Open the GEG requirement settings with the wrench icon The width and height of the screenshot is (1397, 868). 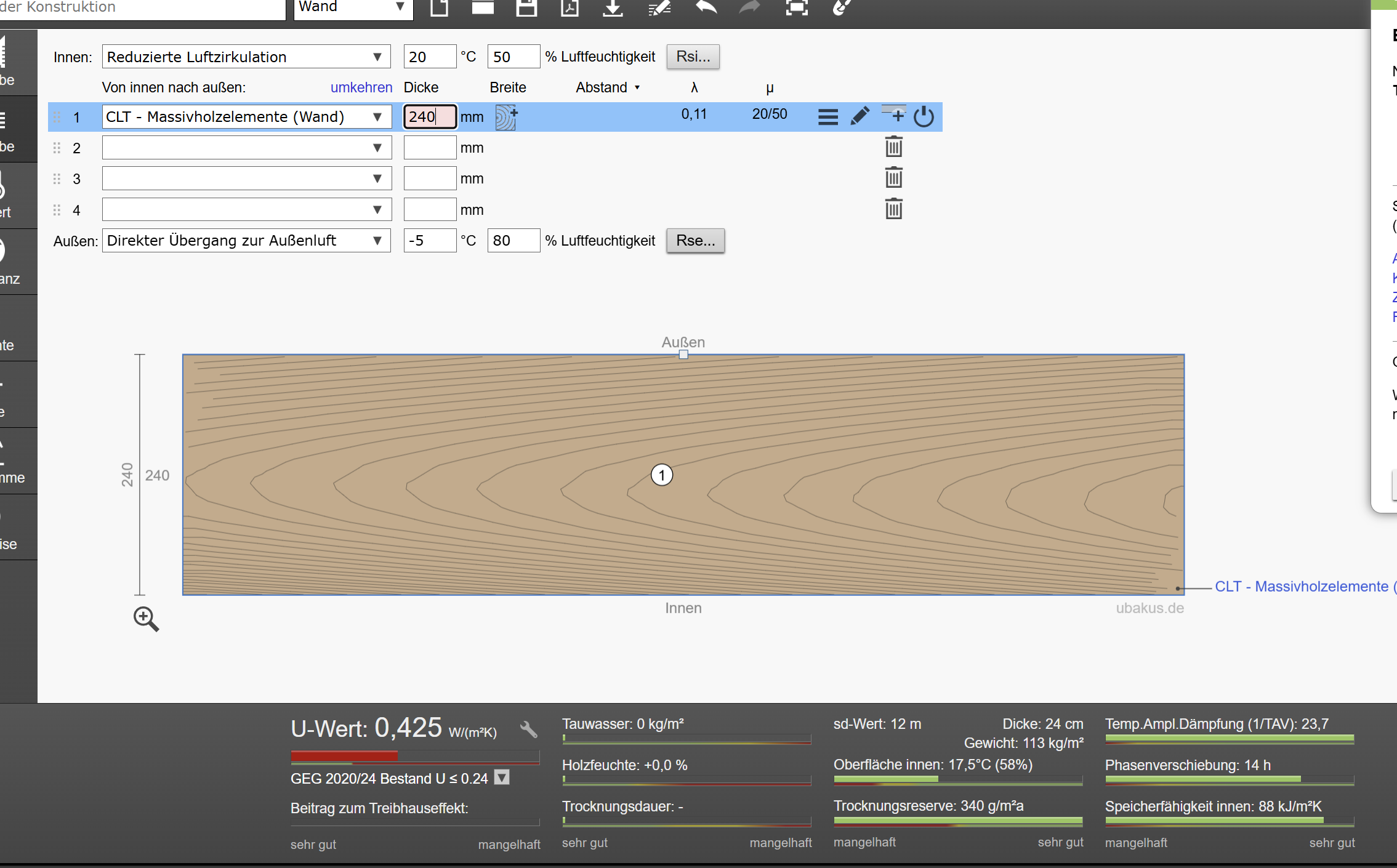pyautogui.click(x=528, y=729)
